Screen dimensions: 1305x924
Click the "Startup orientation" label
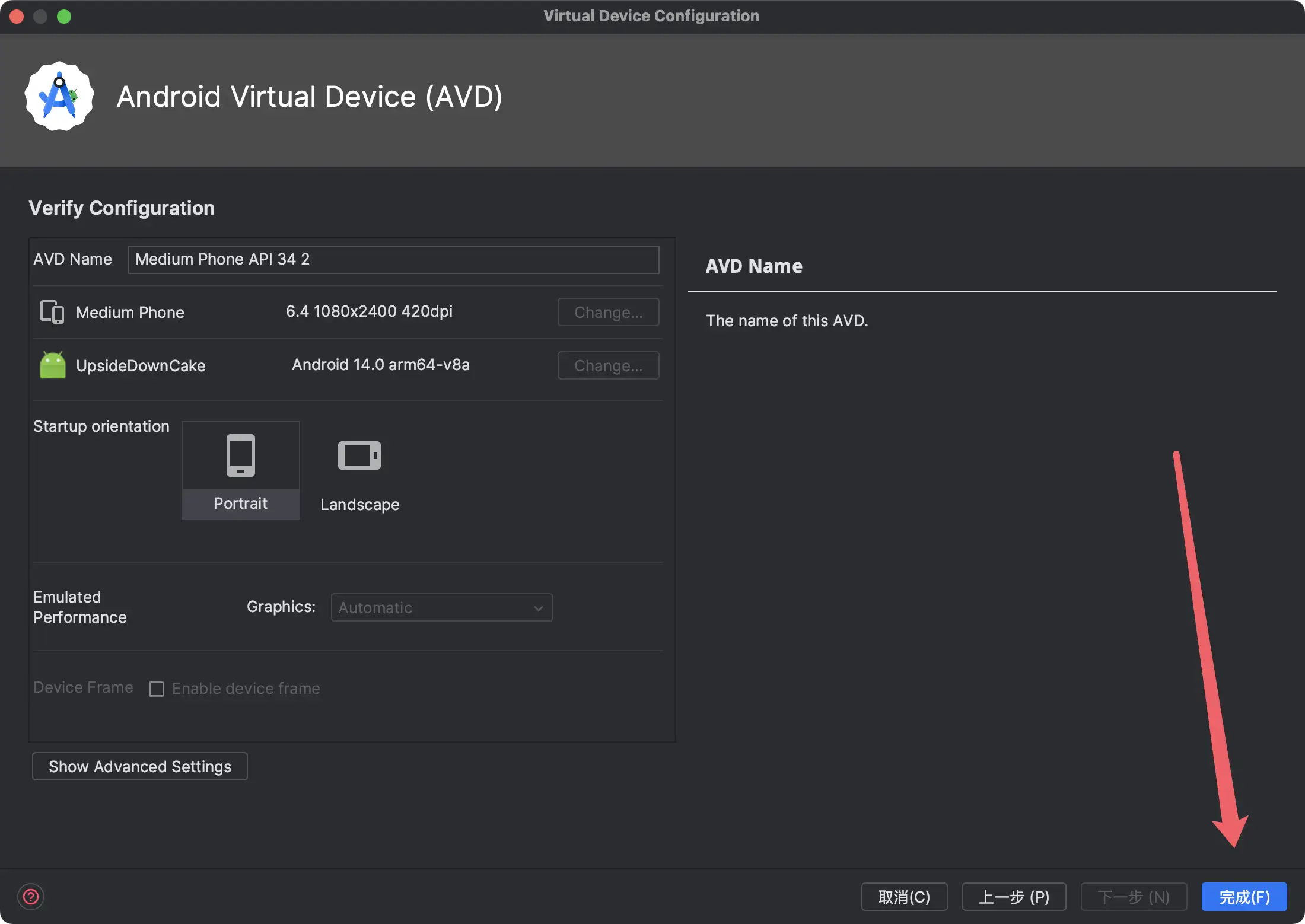[101, 426]
